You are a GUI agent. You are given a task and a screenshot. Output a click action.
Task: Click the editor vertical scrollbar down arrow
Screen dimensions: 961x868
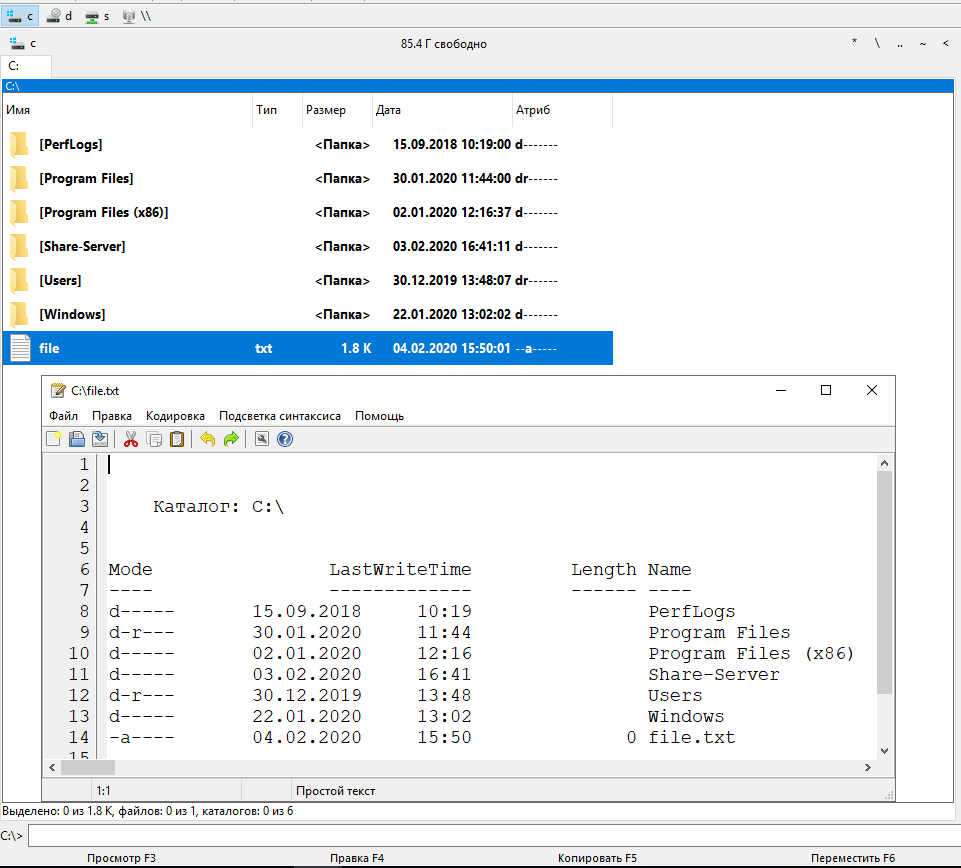884,750
